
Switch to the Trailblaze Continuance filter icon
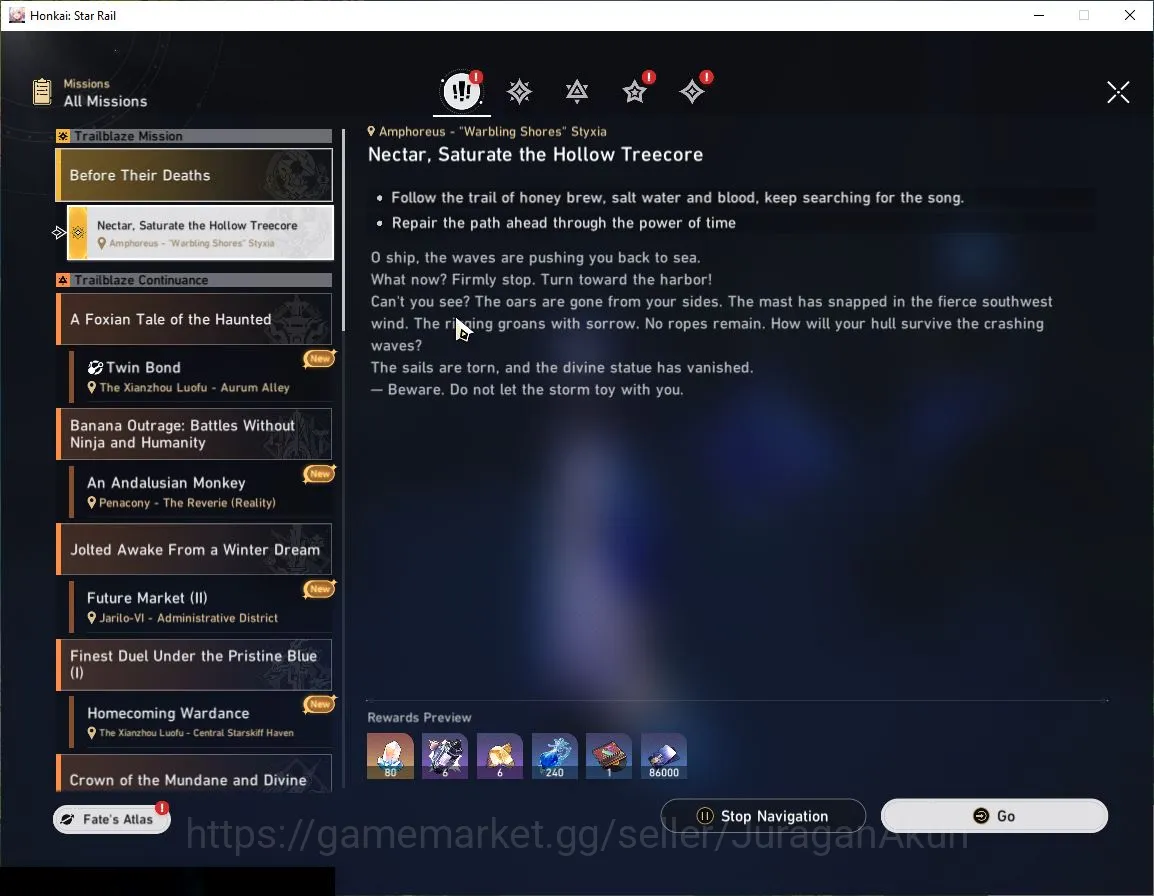[x=577, y=91]
